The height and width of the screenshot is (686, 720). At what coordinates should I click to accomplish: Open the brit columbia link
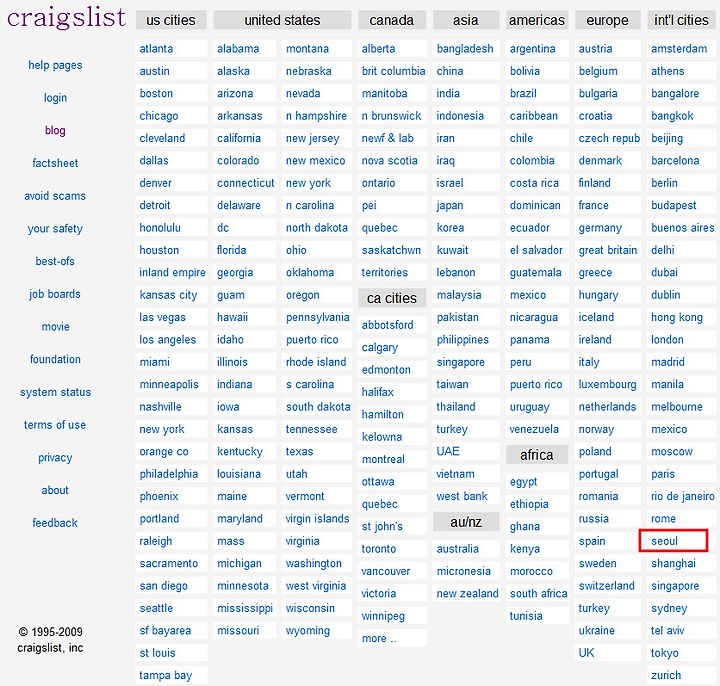(x=394, y=71)
